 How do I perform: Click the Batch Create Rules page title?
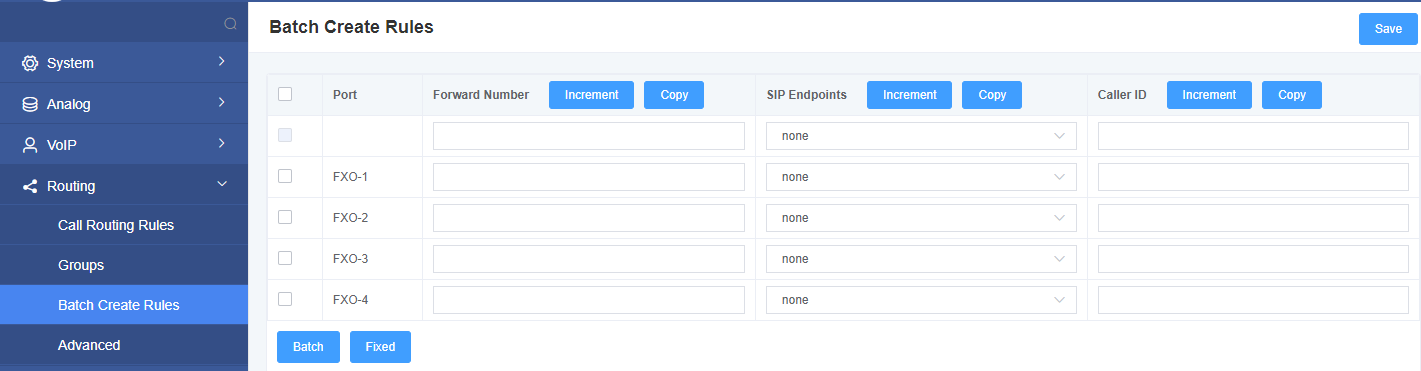point(351,27)
